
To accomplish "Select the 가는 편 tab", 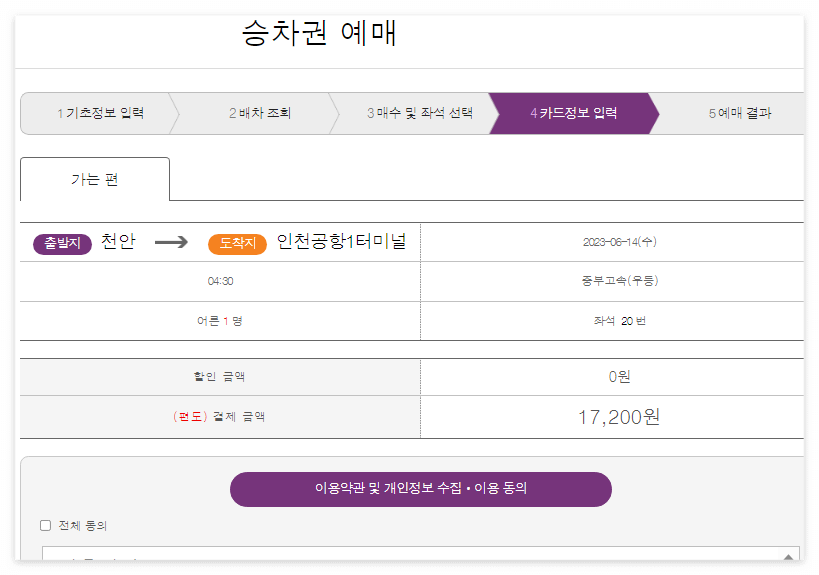I will click(x=95, y=179).
